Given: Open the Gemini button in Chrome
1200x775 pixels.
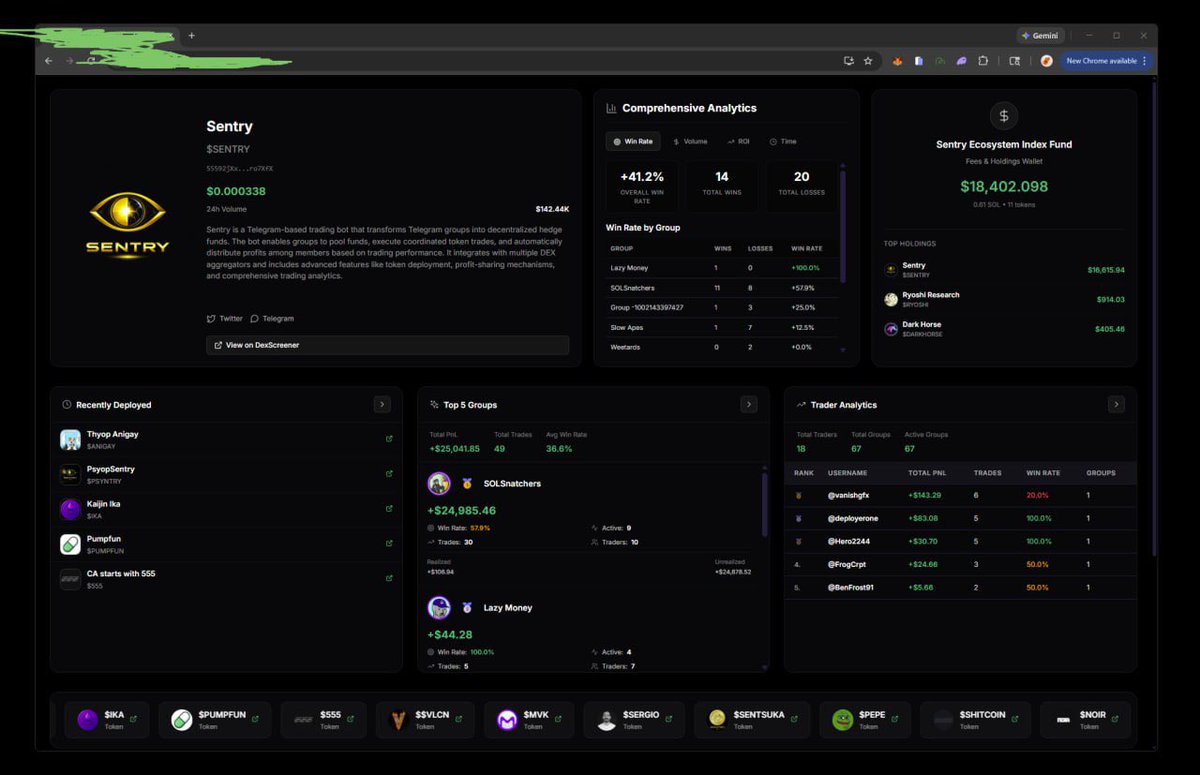Looking at the screenshot, I should tap(1040, 35).
